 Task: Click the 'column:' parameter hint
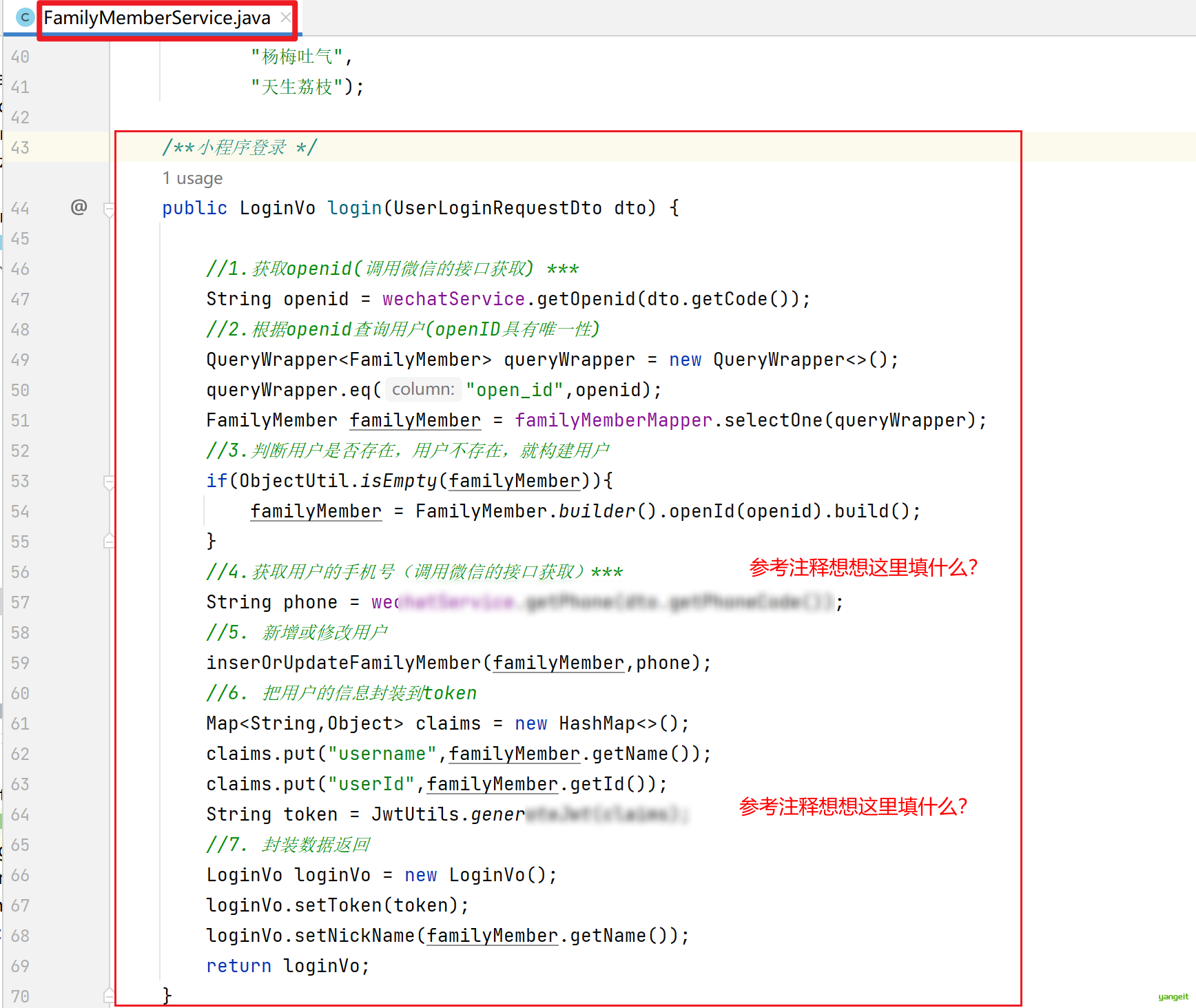(x=423, y=389)
